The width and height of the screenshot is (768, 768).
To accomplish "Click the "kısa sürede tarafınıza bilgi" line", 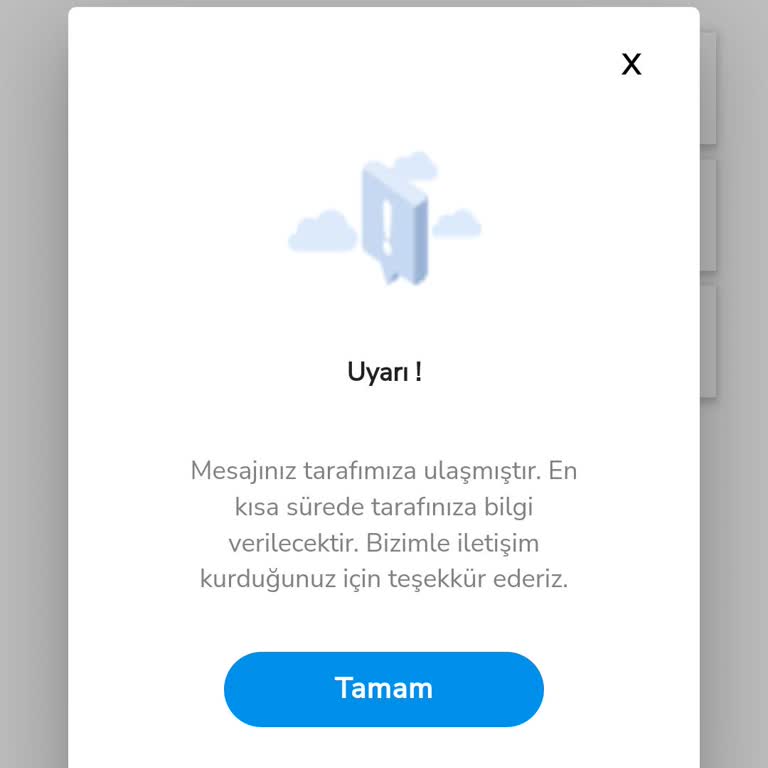I will [x=384, y=507].
